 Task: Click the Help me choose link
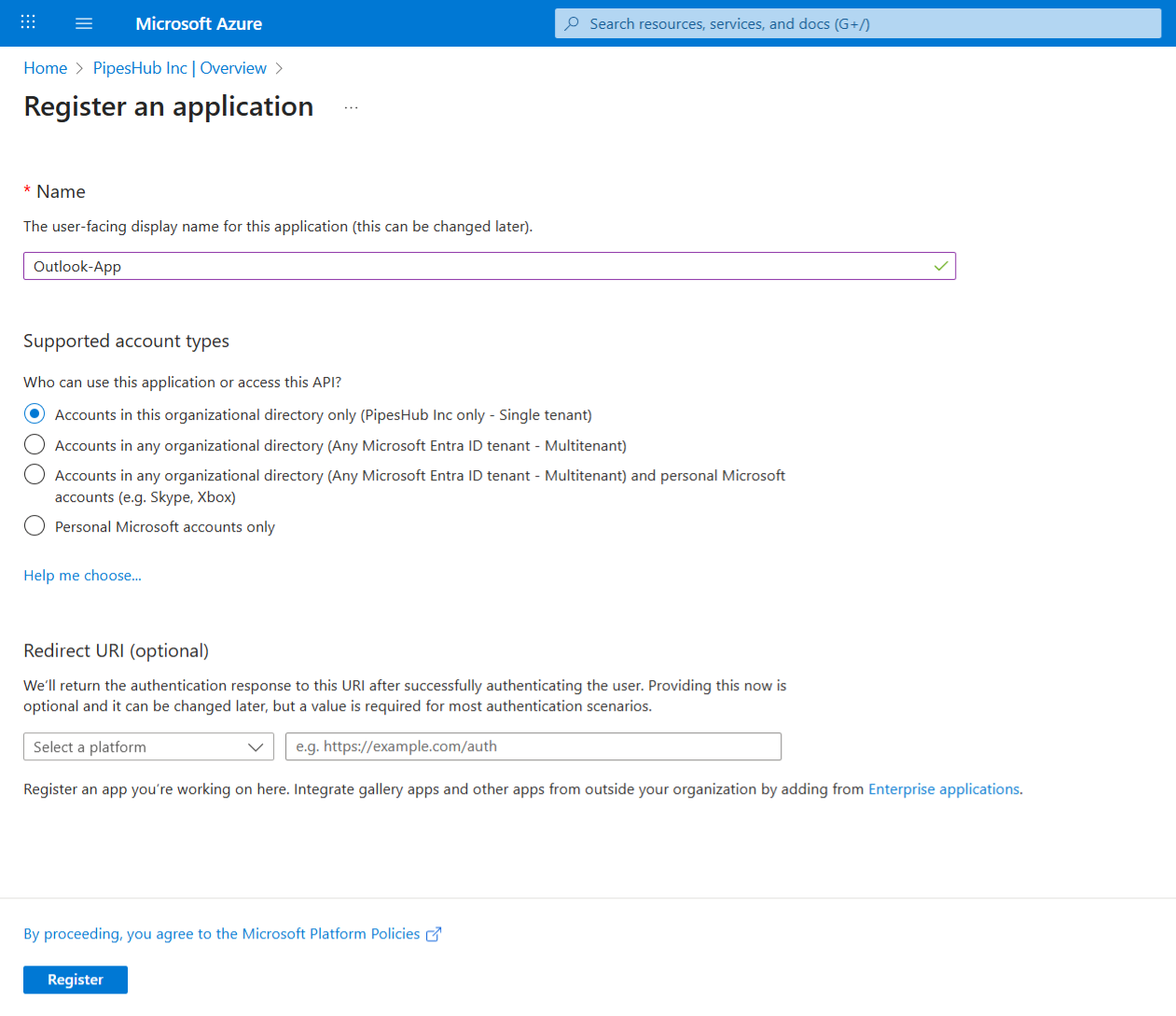pos(82,575)
